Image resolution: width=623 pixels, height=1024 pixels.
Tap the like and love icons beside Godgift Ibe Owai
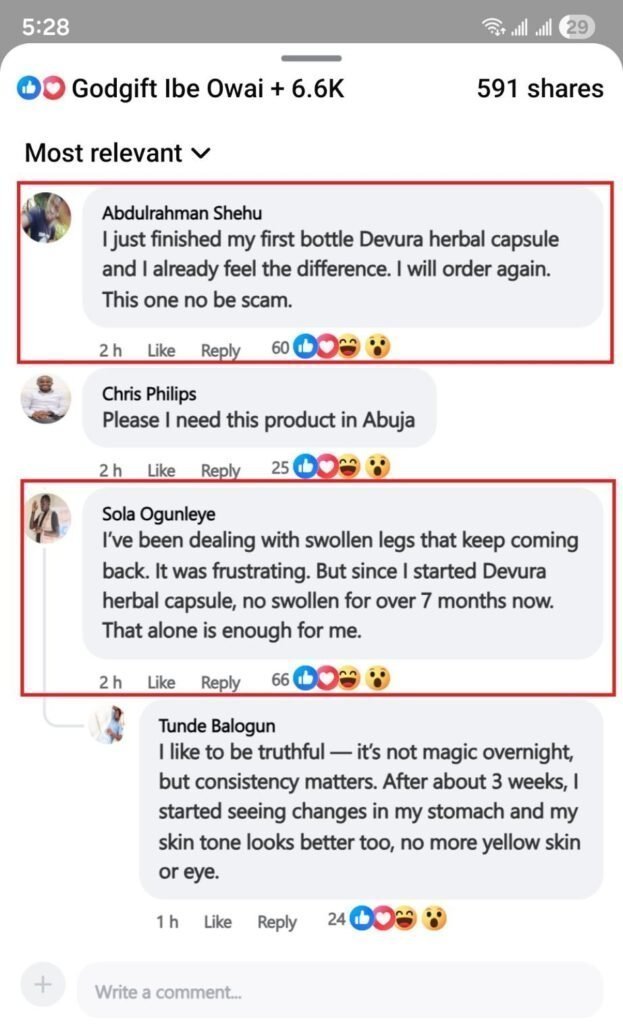click(x=41, y=88)
